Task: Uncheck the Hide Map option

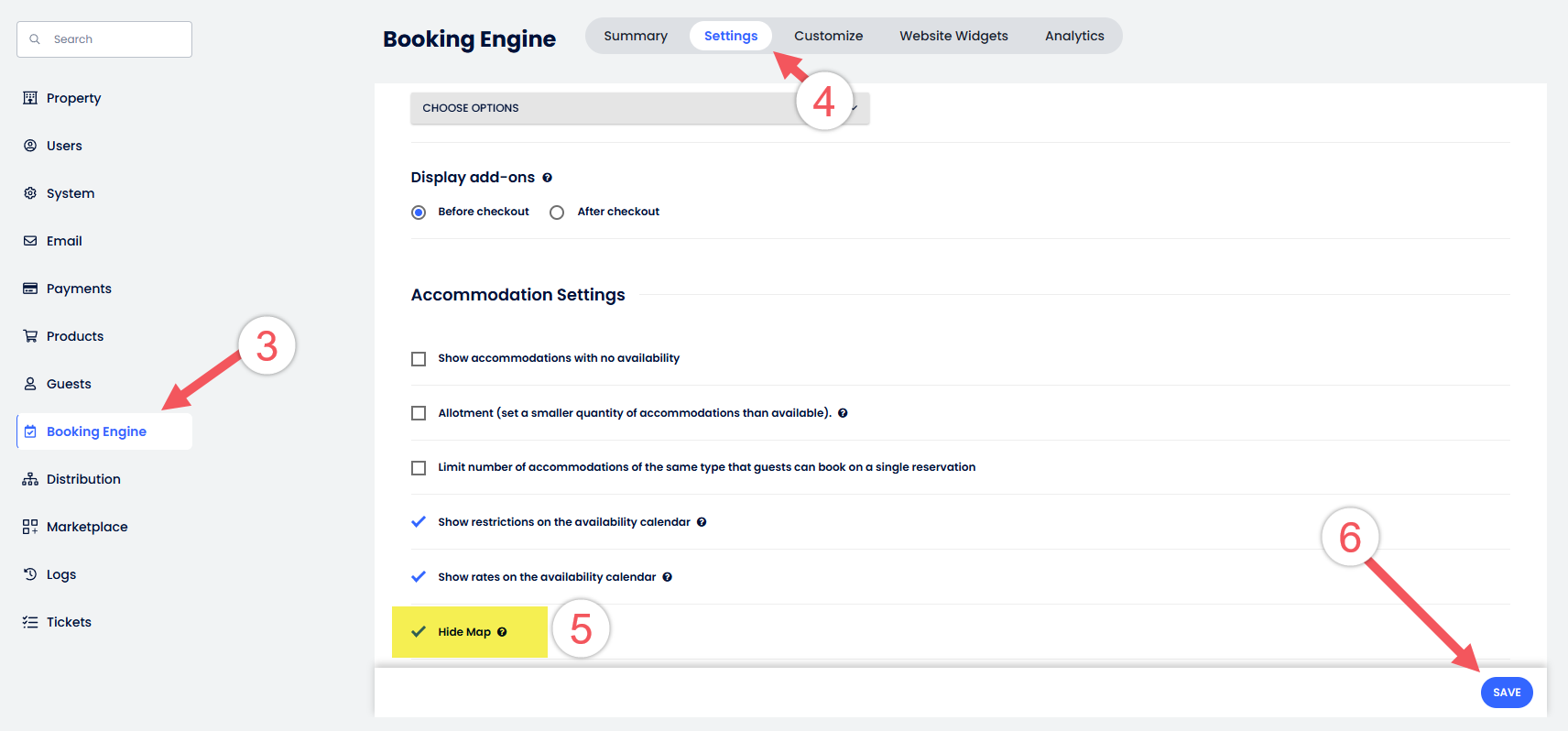Action: [x=419, y=632]
